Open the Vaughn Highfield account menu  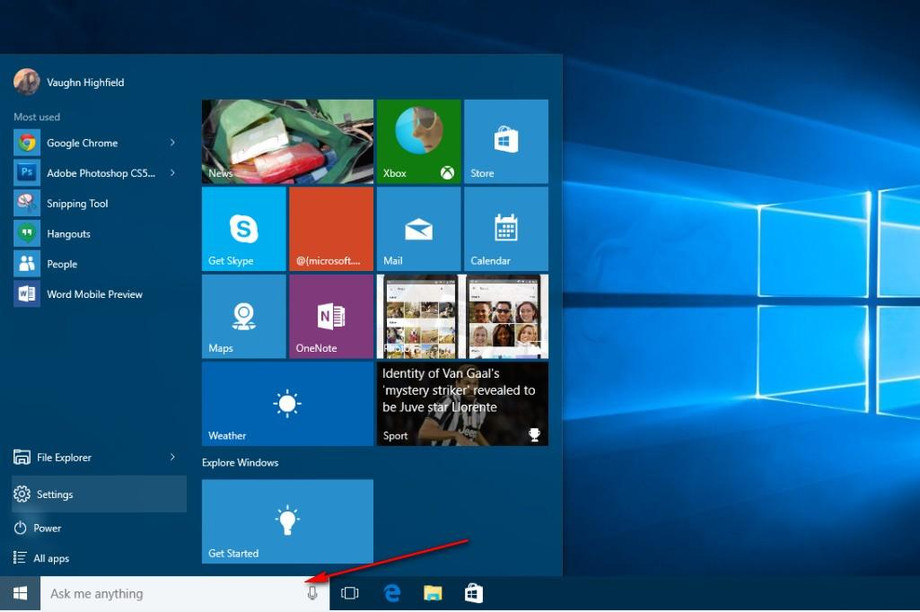[x=69, y=82]
